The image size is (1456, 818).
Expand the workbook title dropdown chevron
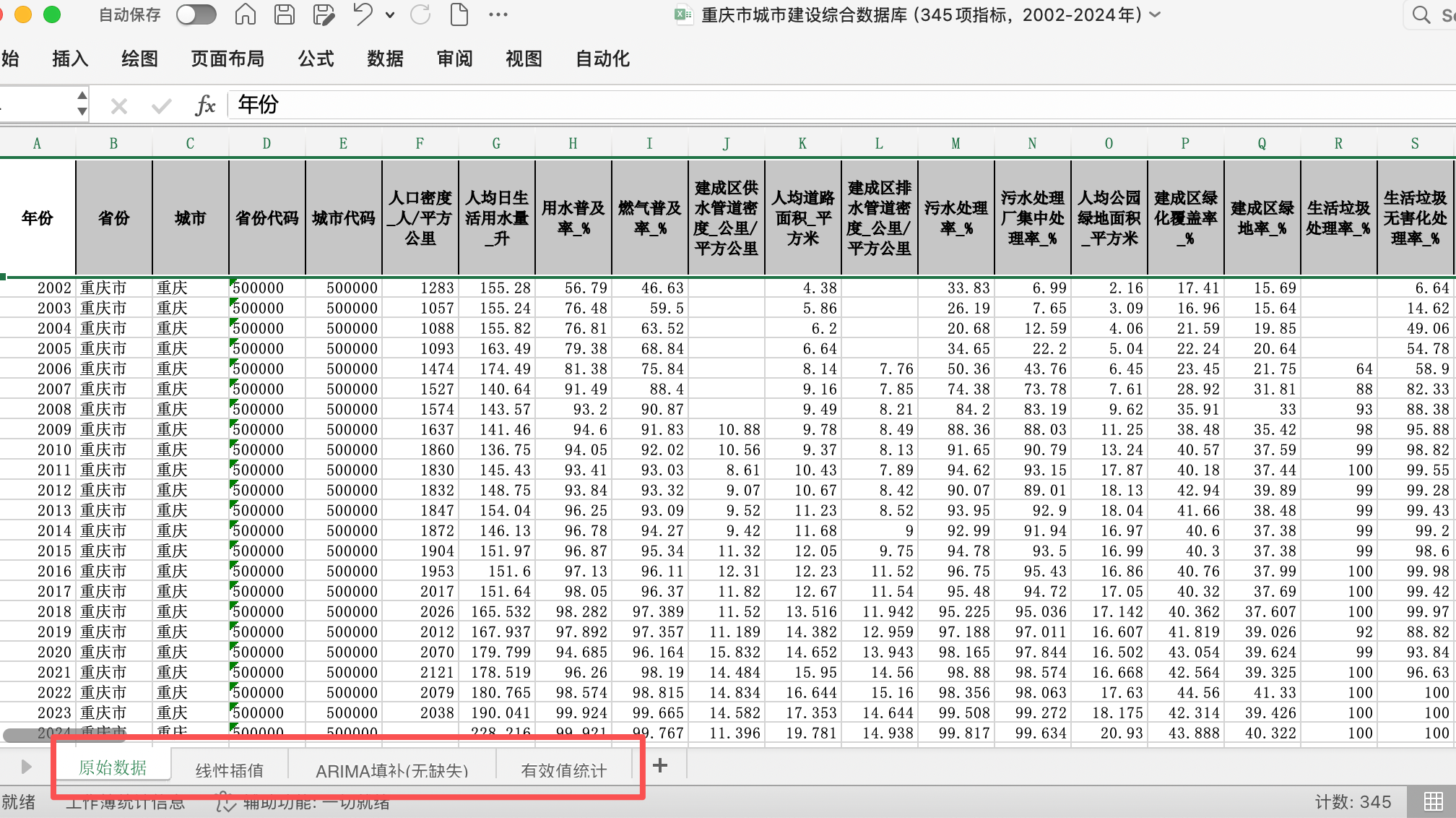pyautogui.click(x=1155, y=14)
